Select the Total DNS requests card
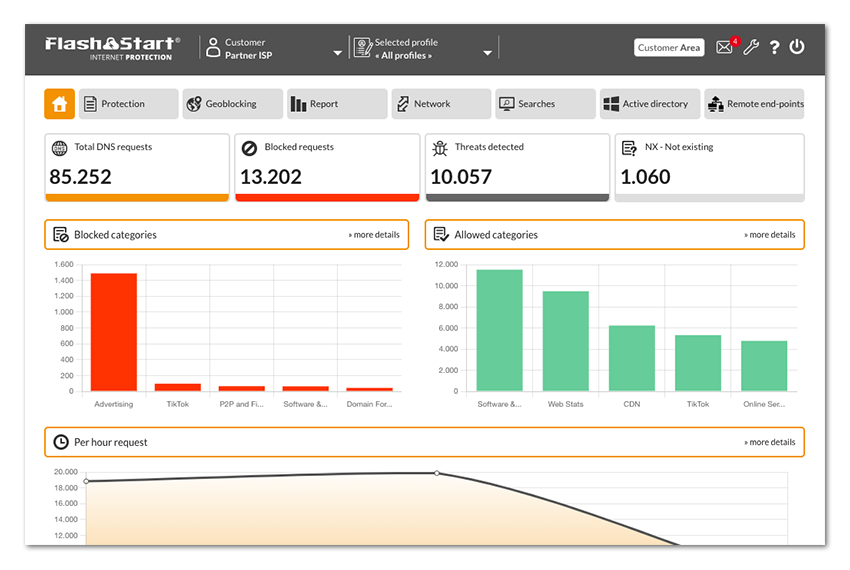Viewport: 850px width, 570px height. click(x=137, y=167)
